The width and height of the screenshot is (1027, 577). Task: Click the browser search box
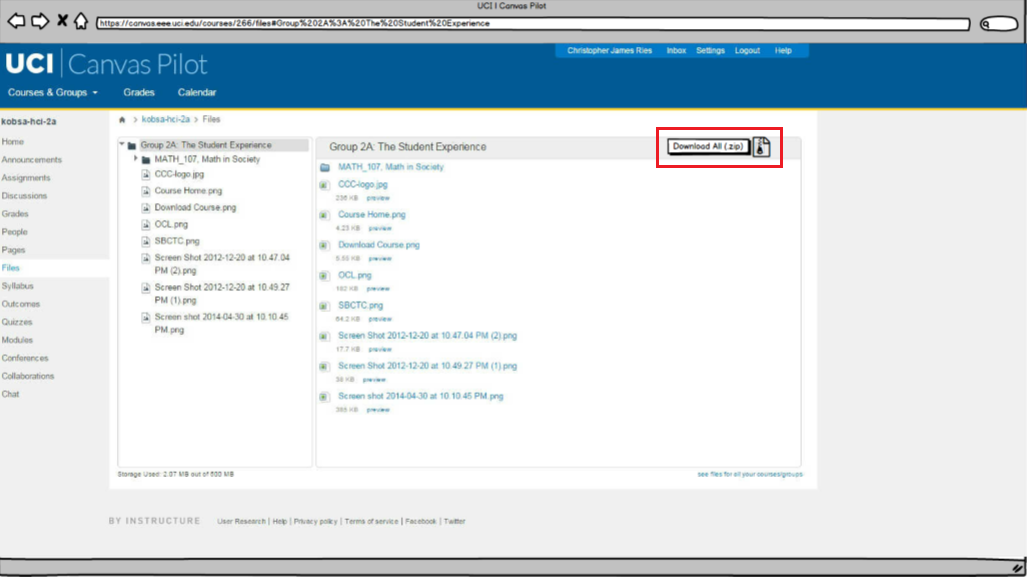point(998,23)
